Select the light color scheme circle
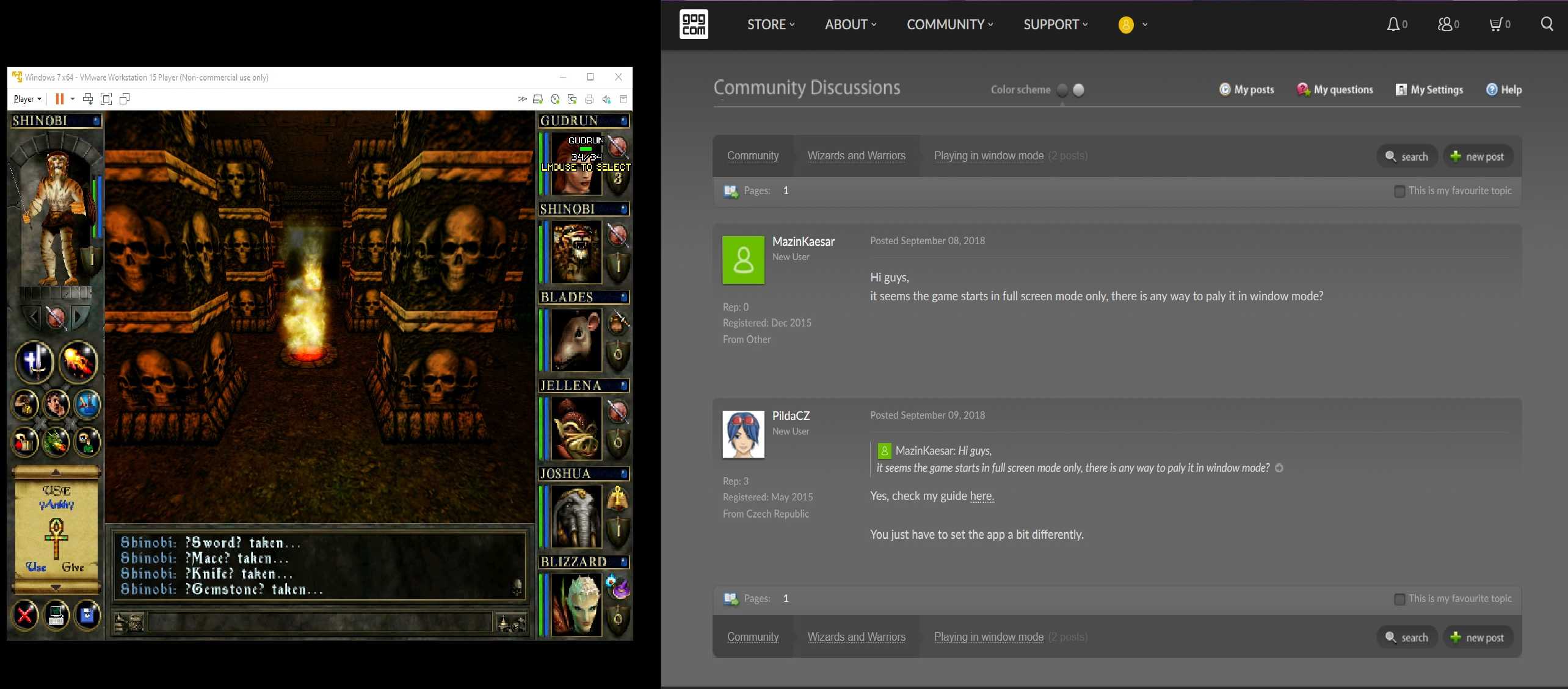Viewport: 1568px width, 689px height. [1079, 90]
